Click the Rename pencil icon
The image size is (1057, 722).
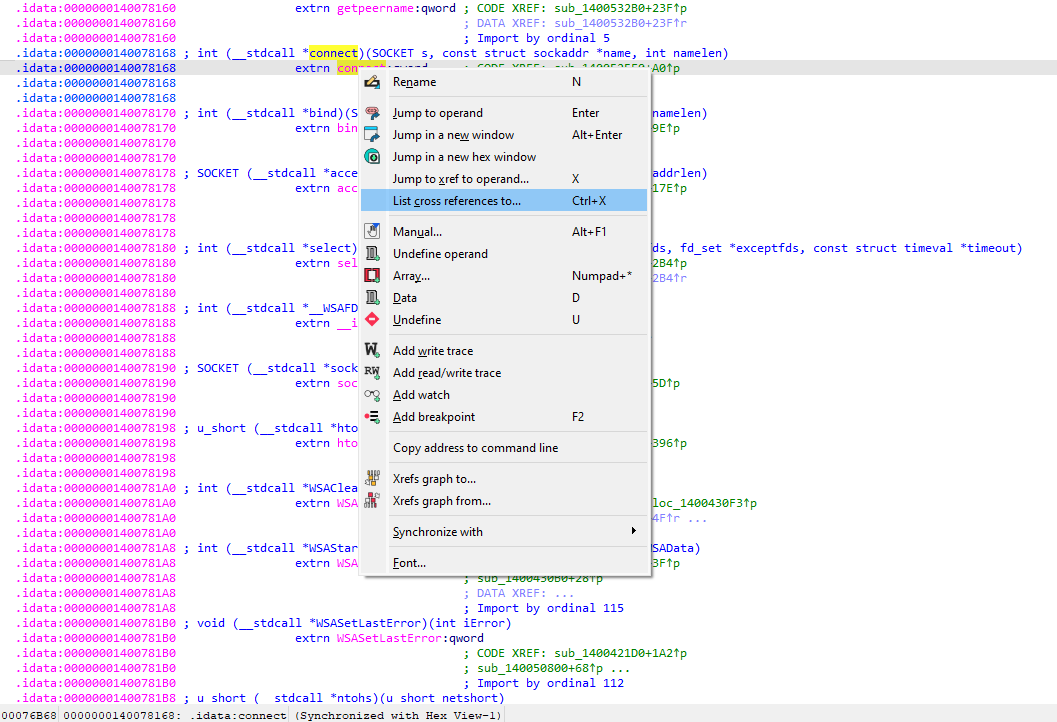[x=372, y=82]
